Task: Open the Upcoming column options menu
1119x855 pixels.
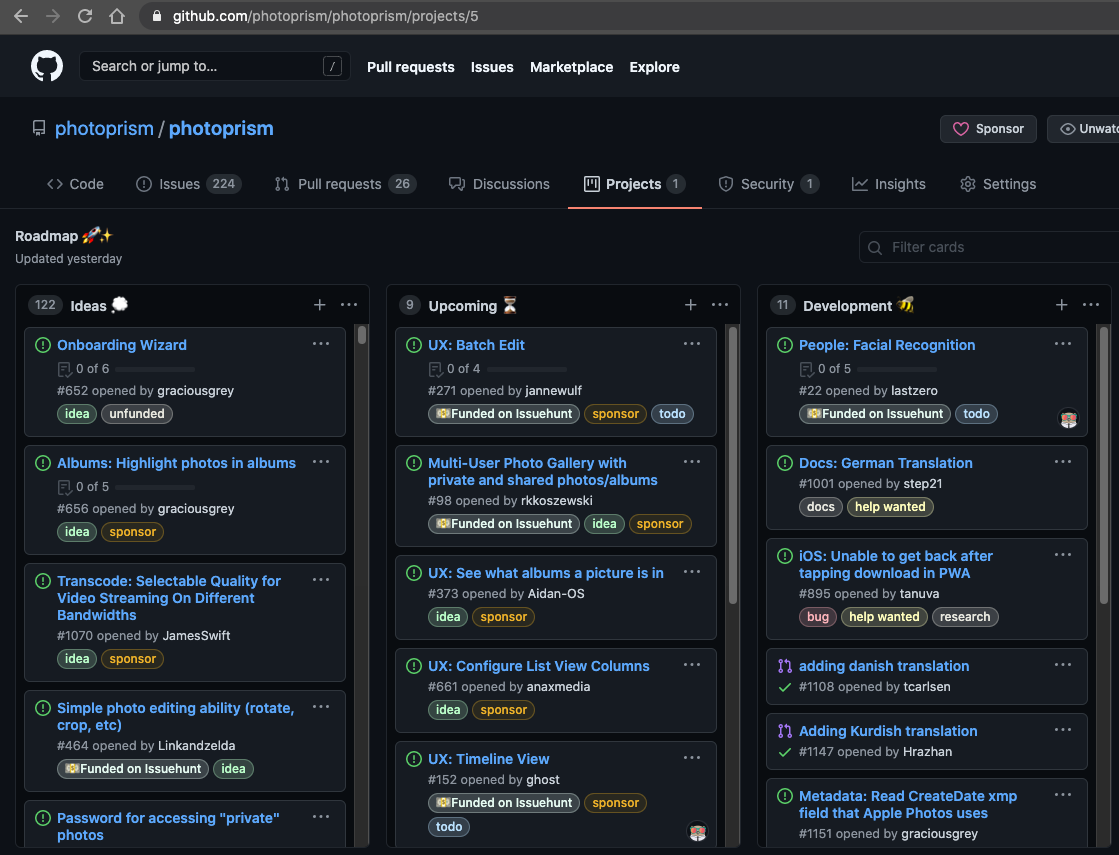Action: coord(720,305)
